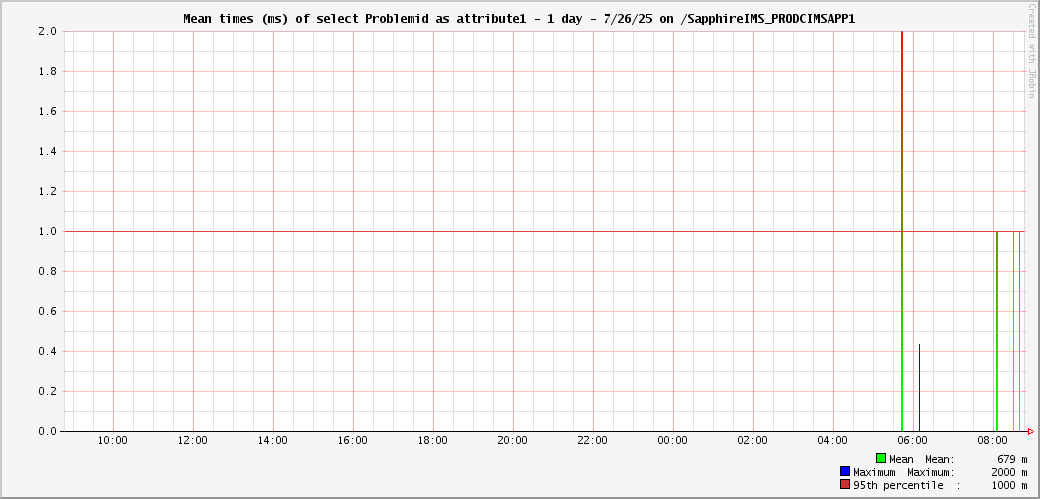Screen dimensions: 1040x499
Task: Click the chart title text
Action: pos(519,19)
